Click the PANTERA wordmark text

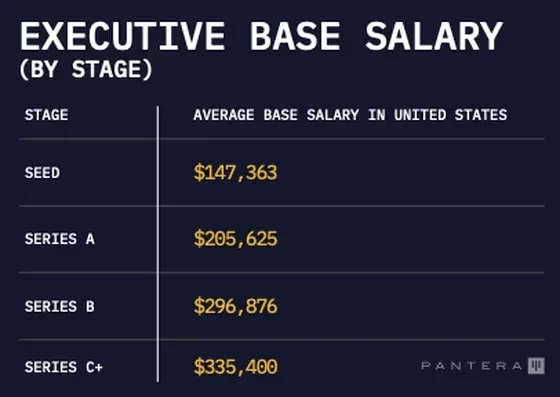[471, 366]
